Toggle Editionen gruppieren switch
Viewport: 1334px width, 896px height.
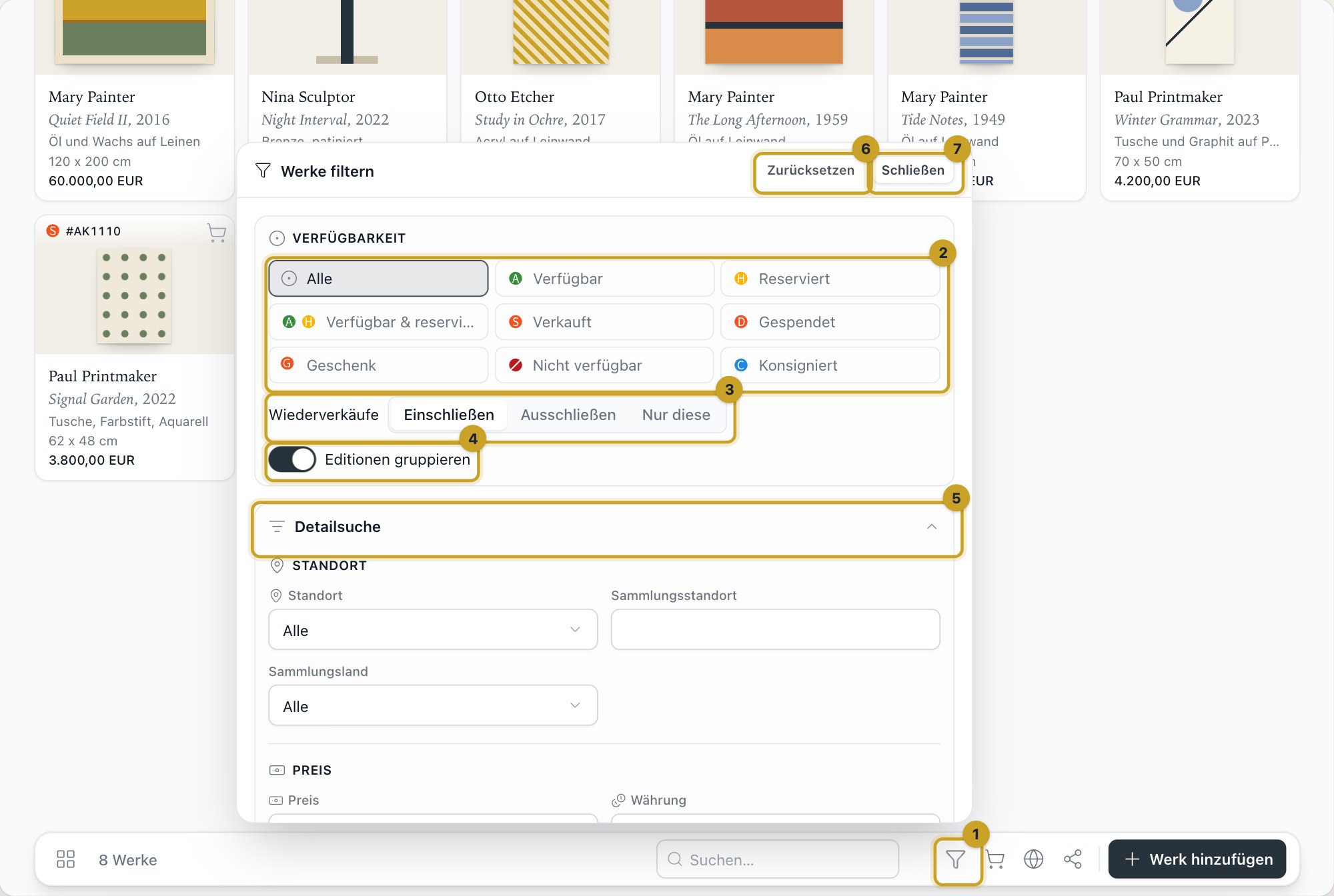click(x=292, y=459)
